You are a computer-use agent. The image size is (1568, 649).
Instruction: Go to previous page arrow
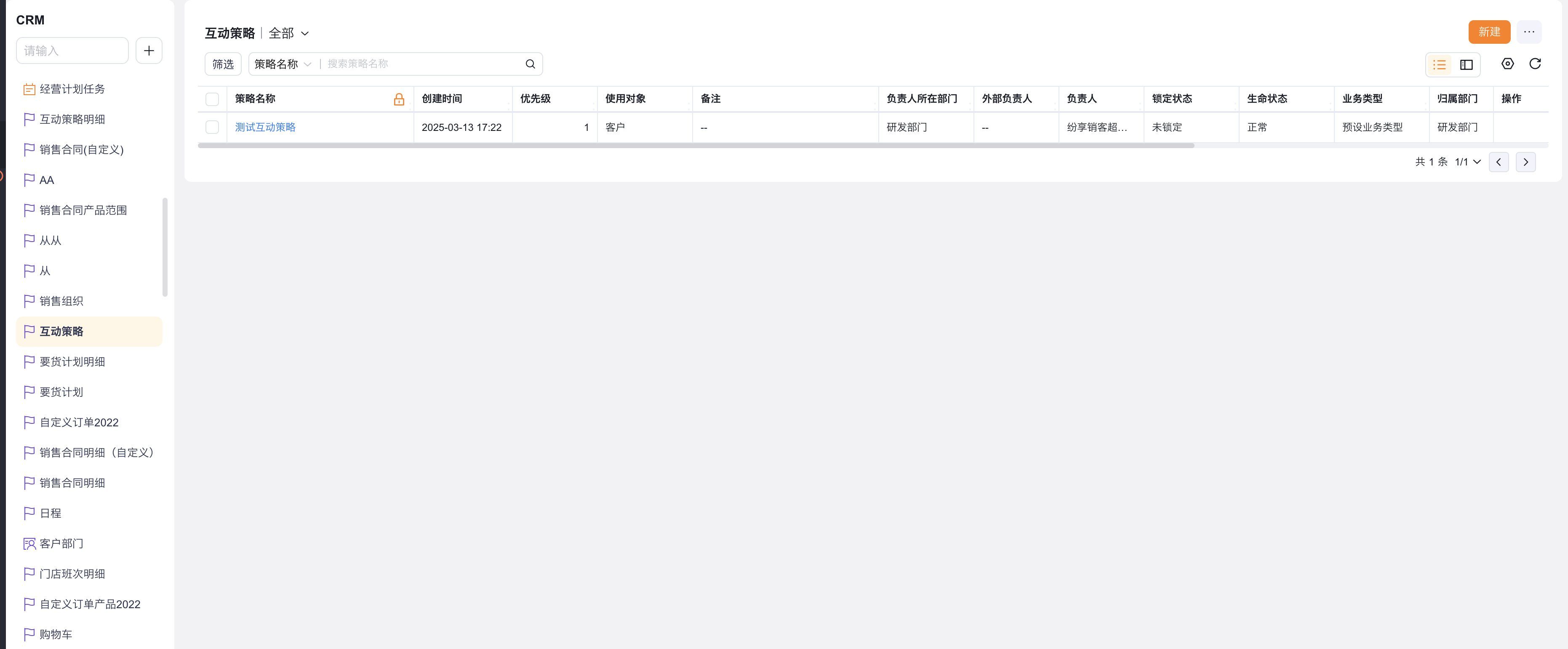click(x=1498, y=162)
